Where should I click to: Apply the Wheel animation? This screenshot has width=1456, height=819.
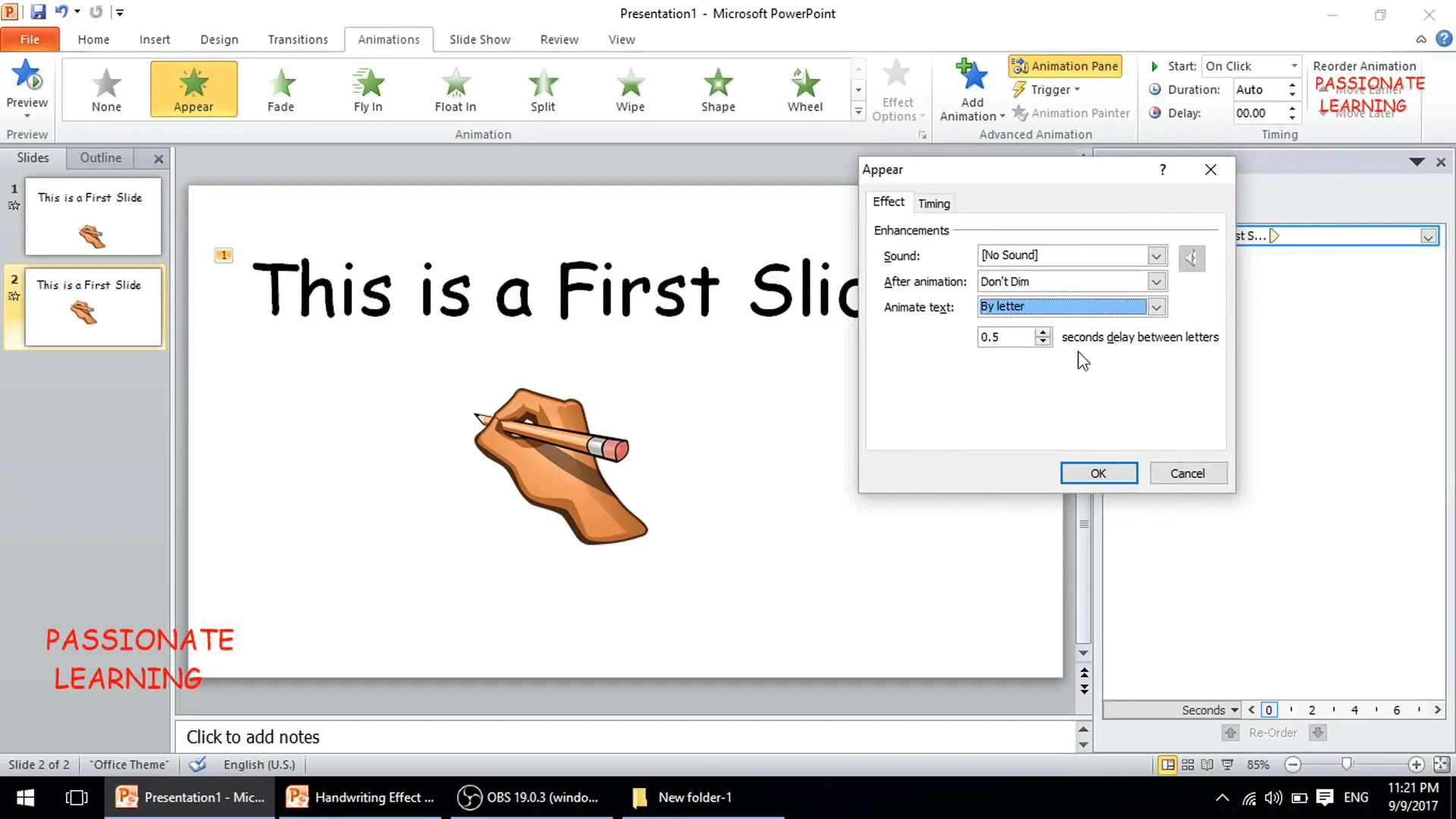805,89
